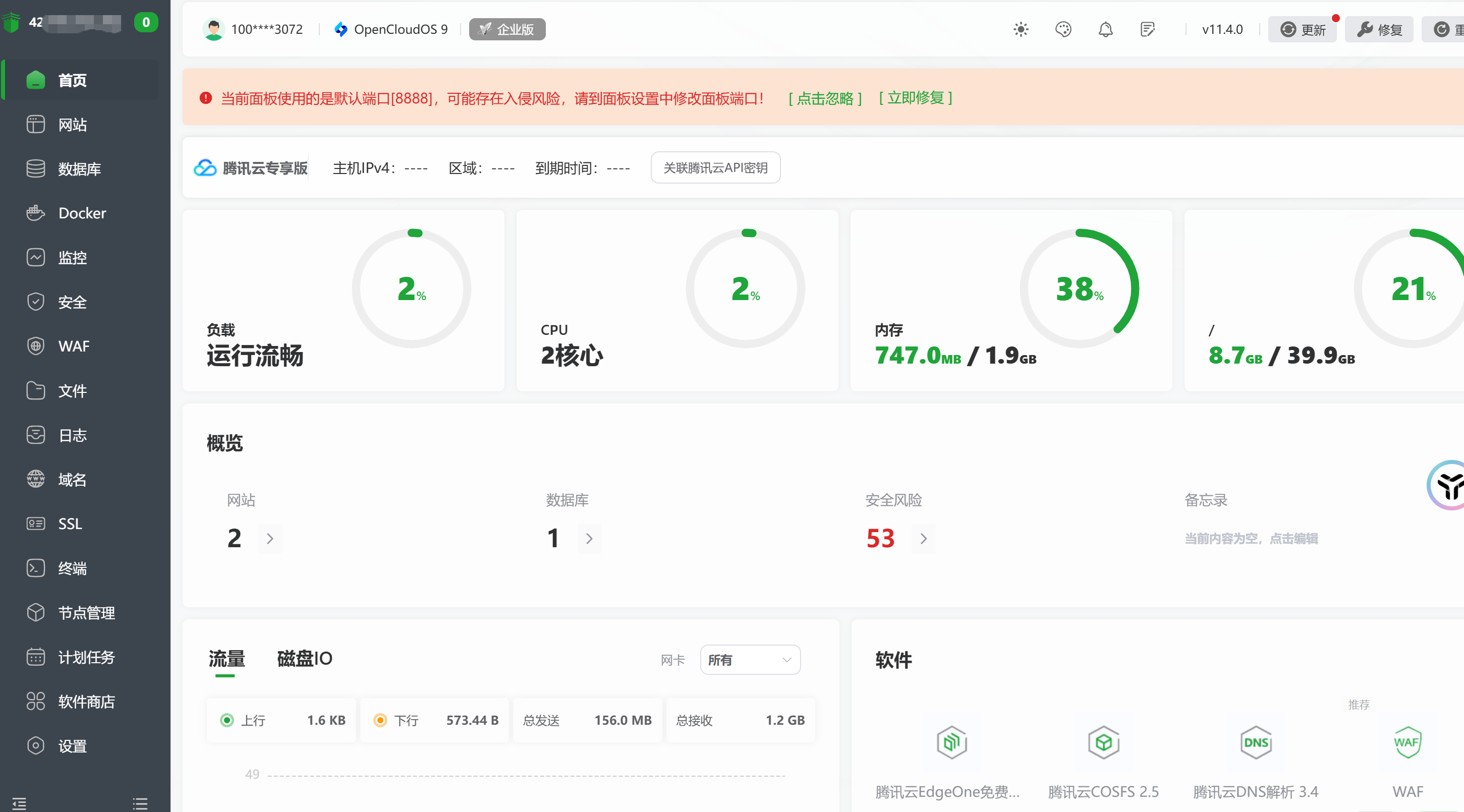Collapse the sidebar using bottom-left icon

tap(19, 803)
